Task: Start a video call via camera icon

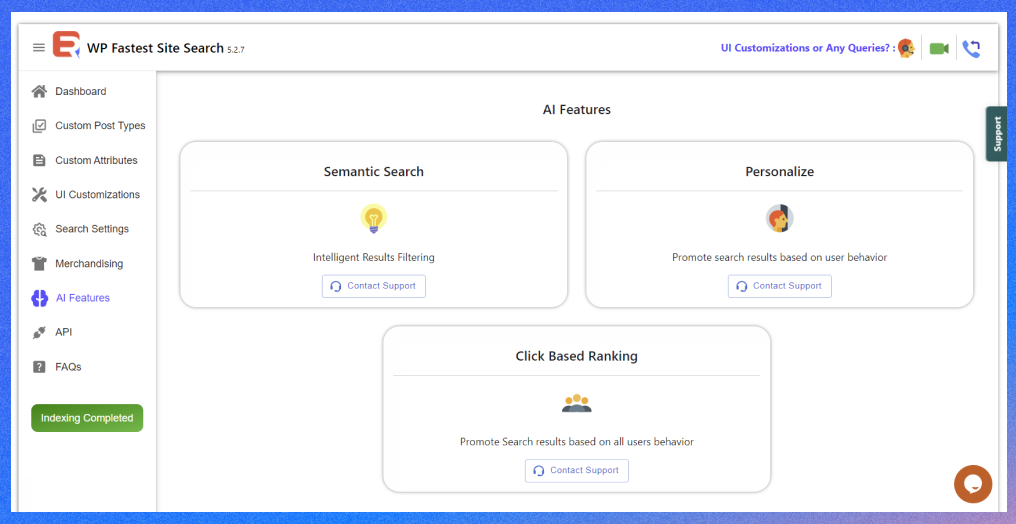Action: point(939,49)
